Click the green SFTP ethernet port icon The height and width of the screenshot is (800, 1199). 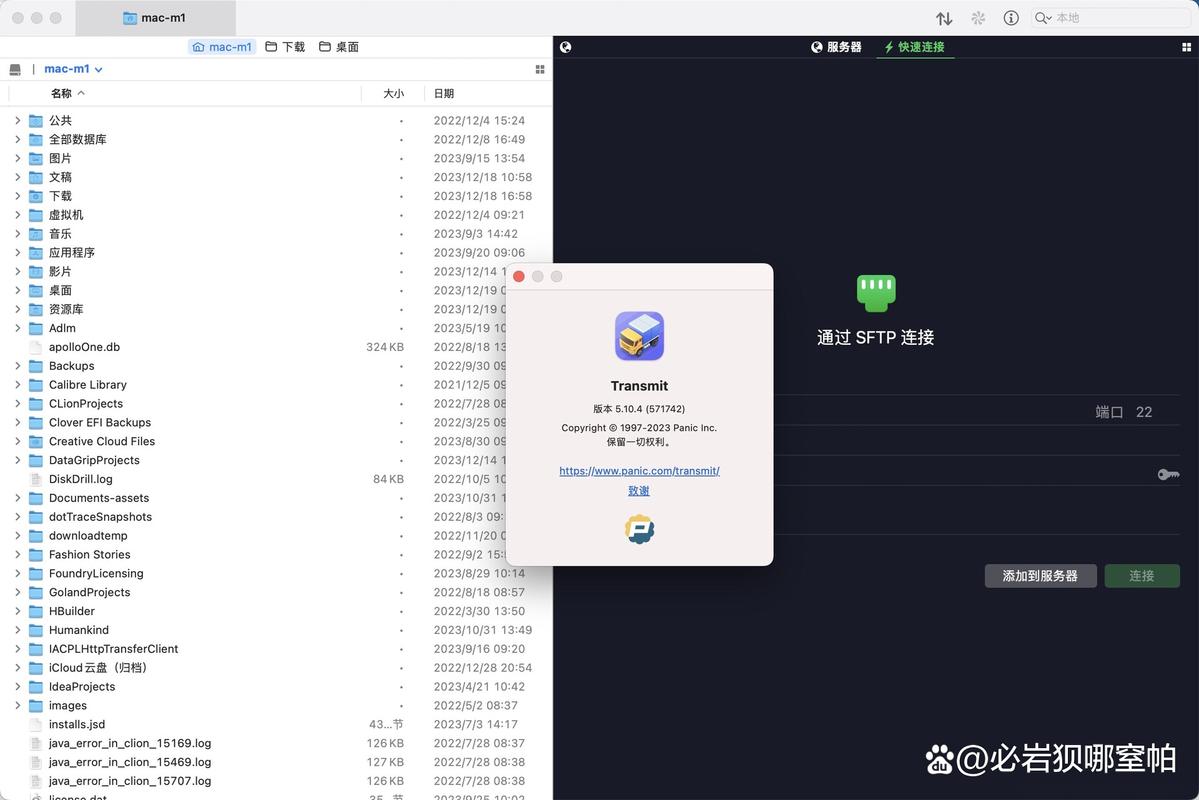pos(876,293)
